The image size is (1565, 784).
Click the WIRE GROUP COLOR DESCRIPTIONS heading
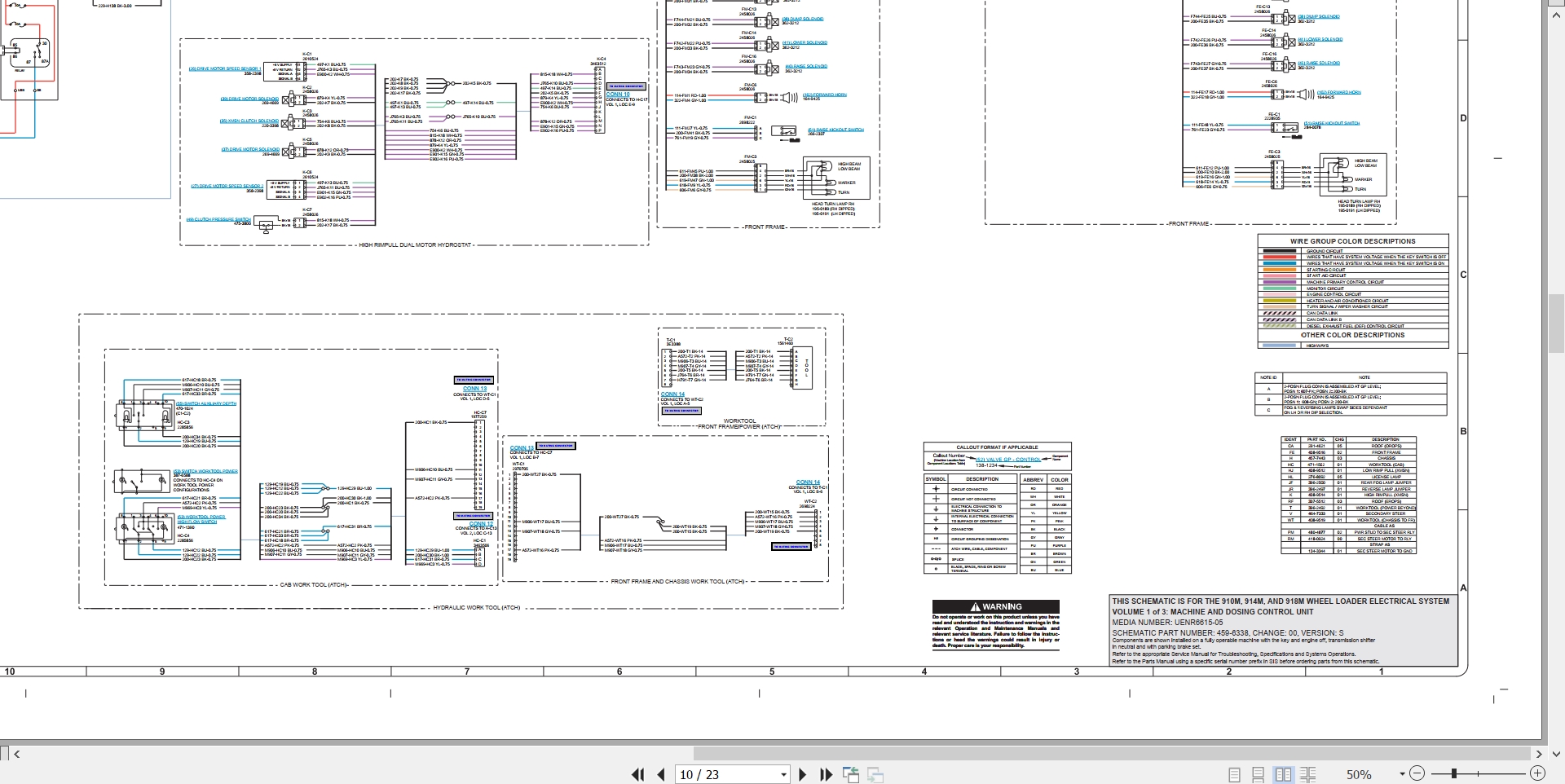coord(1352,241)
